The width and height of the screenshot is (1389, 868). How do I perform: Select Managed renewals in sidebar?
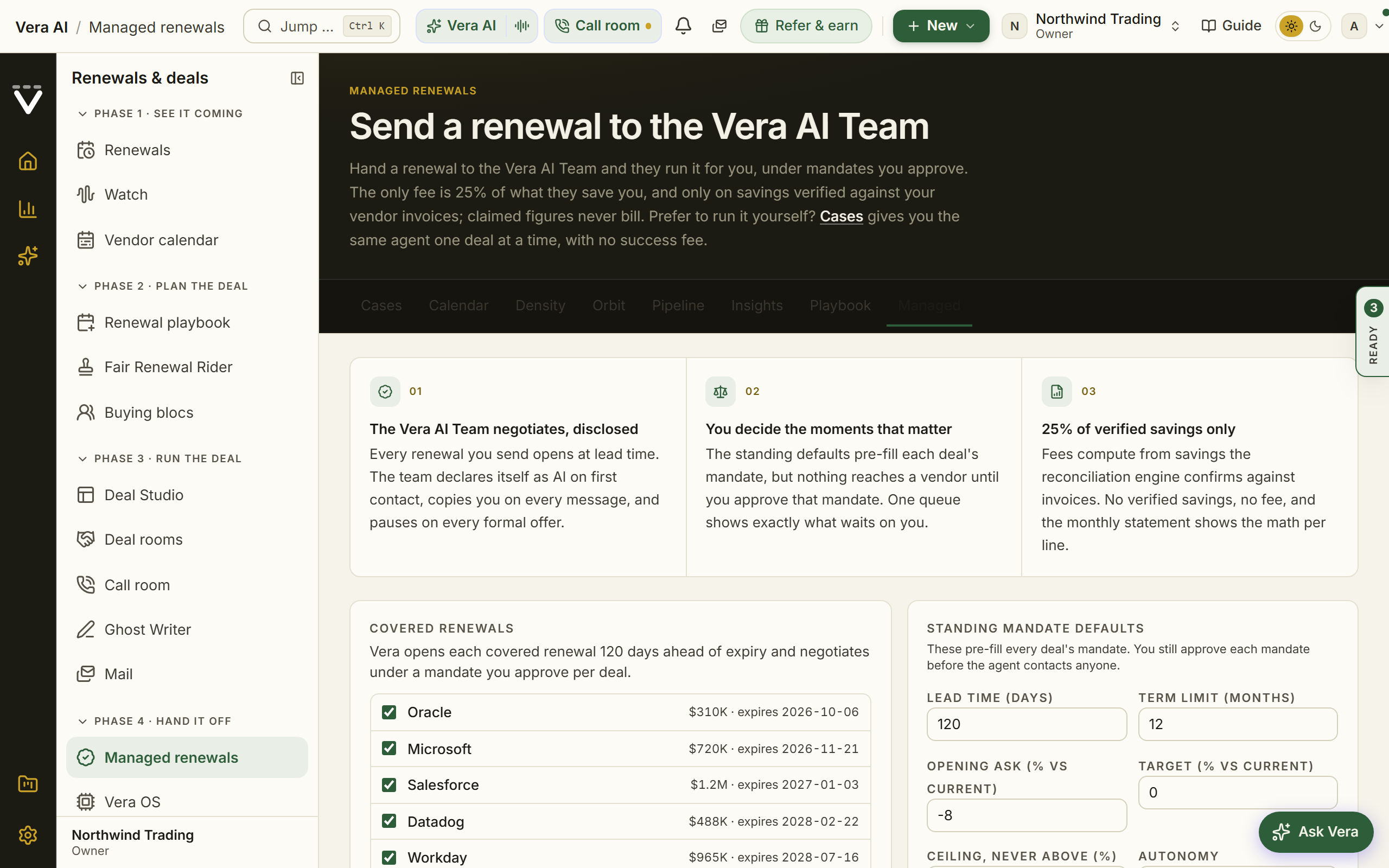(x=187, y=757)
